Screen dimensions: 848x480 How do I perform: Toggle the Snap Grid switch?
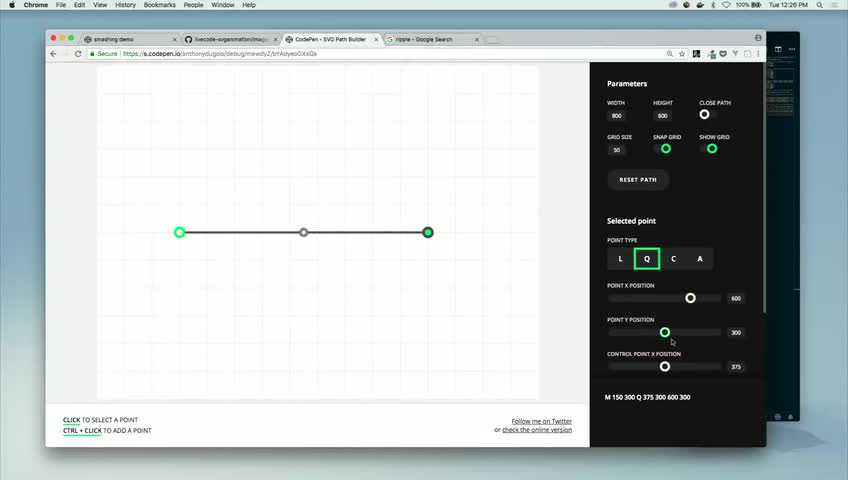pyautogui.click(x=662, y=149)
